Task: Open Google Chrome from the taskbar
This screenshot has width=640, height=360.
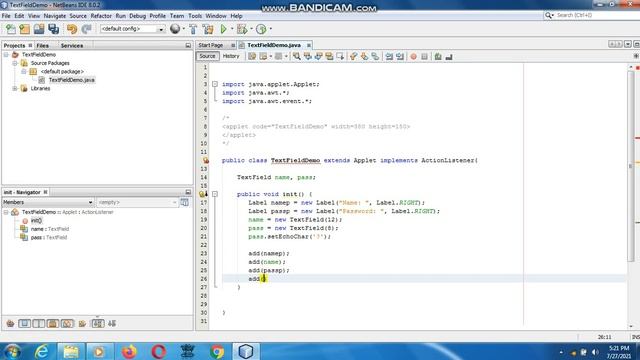Action: click(x=217, y=351)
